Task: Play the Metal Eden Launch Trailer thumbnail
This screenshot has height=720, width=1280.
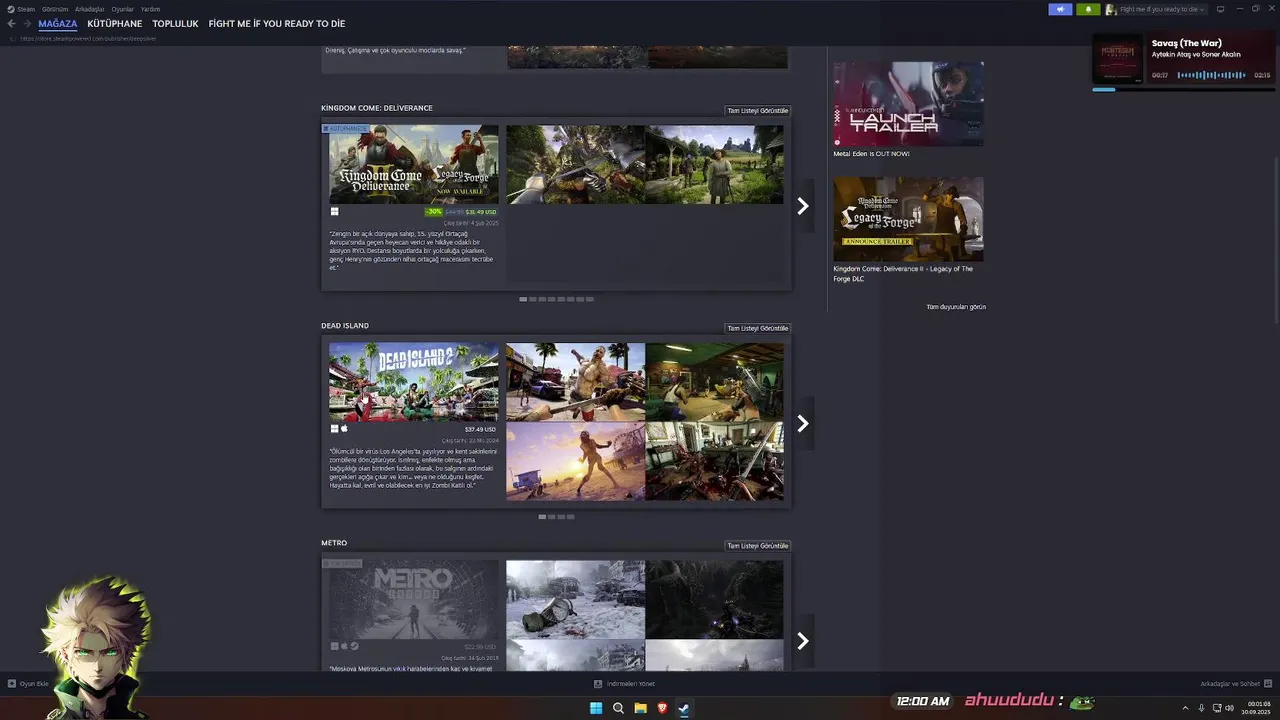Action: pyautogui.click(x=908, y=104)
